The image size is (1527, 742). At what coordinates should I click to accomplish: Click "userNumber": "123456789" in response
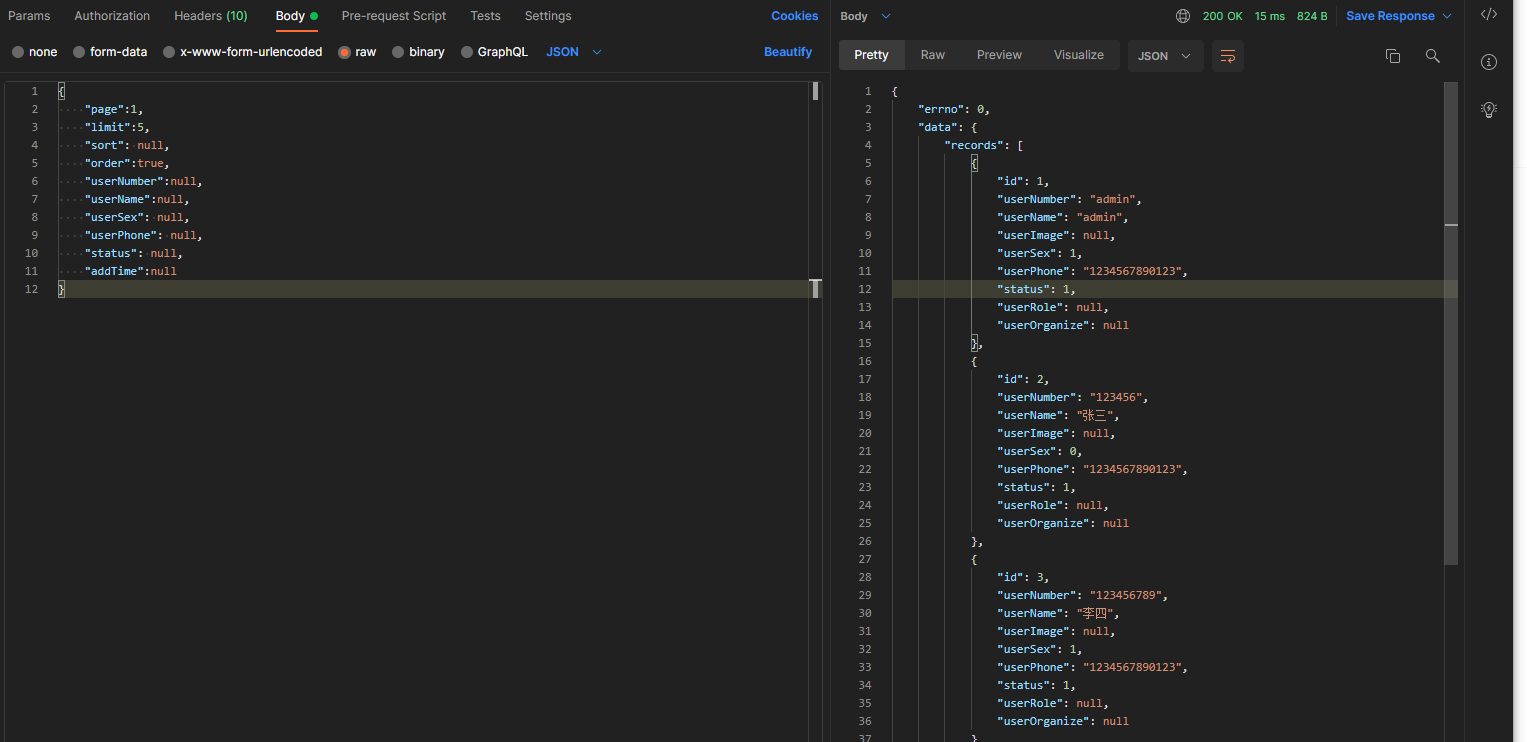1083,595
